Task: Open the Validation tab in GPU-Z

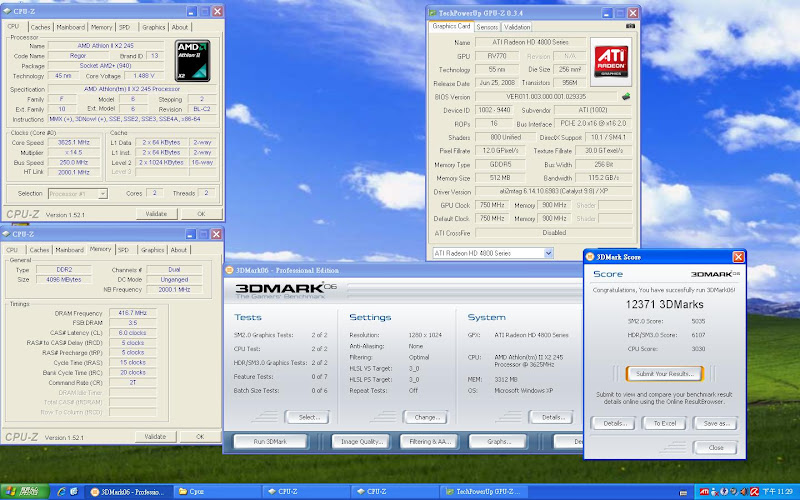Action: pos(517,27)
